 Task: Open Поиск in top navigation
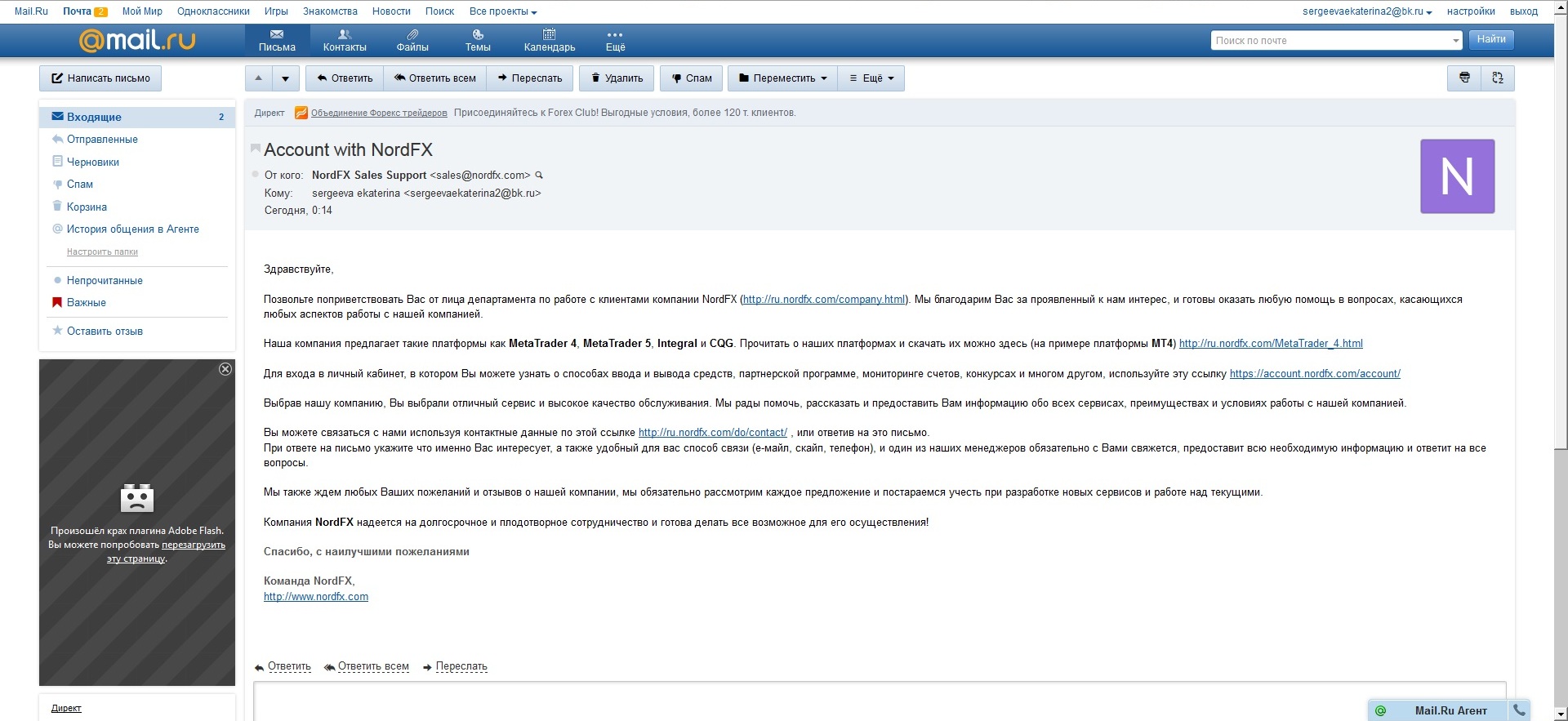439,11
